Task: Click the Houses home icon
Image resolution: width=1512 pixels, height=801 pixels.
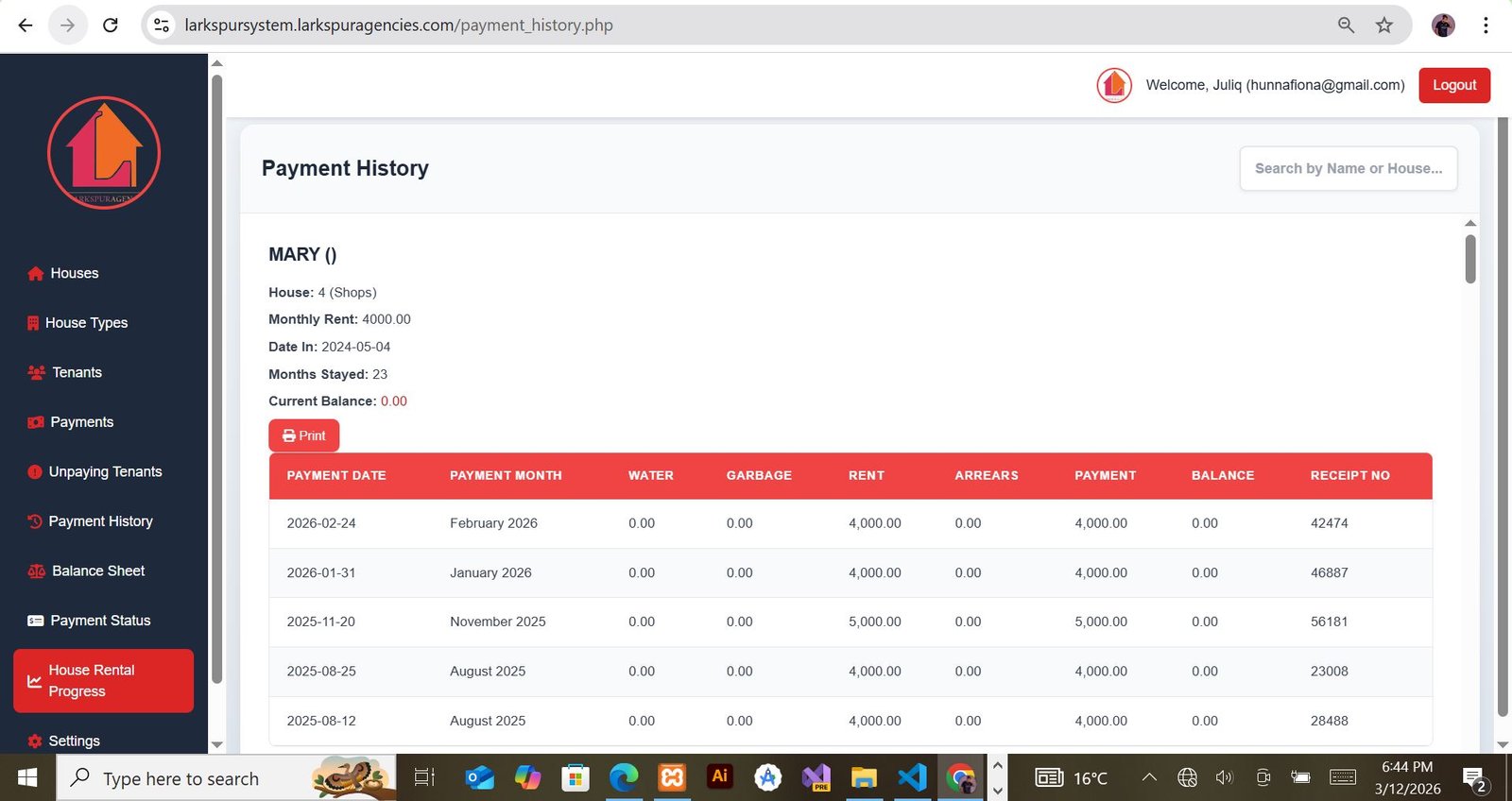Action: [36, 273]
